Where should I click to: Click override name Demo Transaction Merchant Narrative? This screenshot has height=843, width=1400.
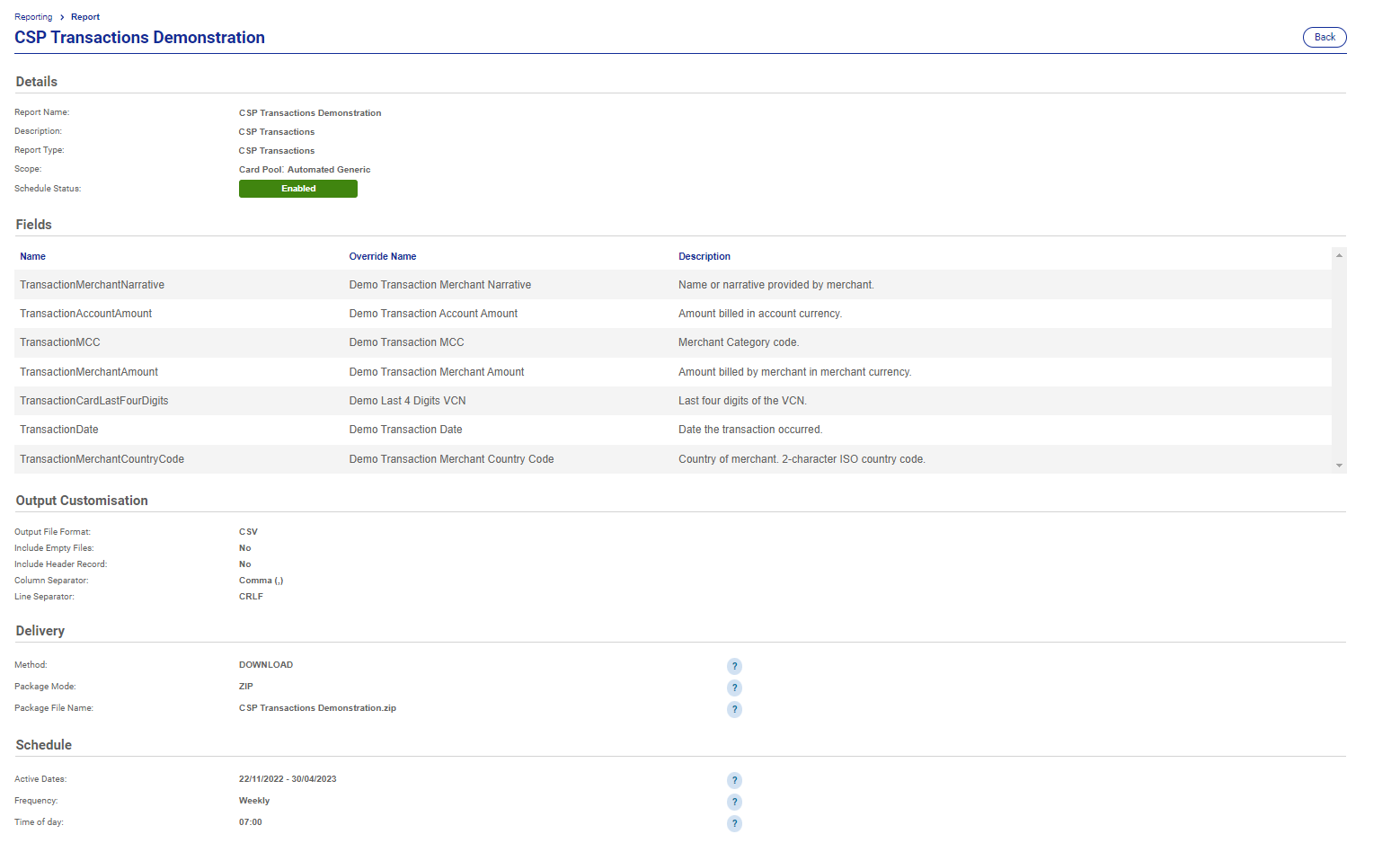(x=440, y=285)
